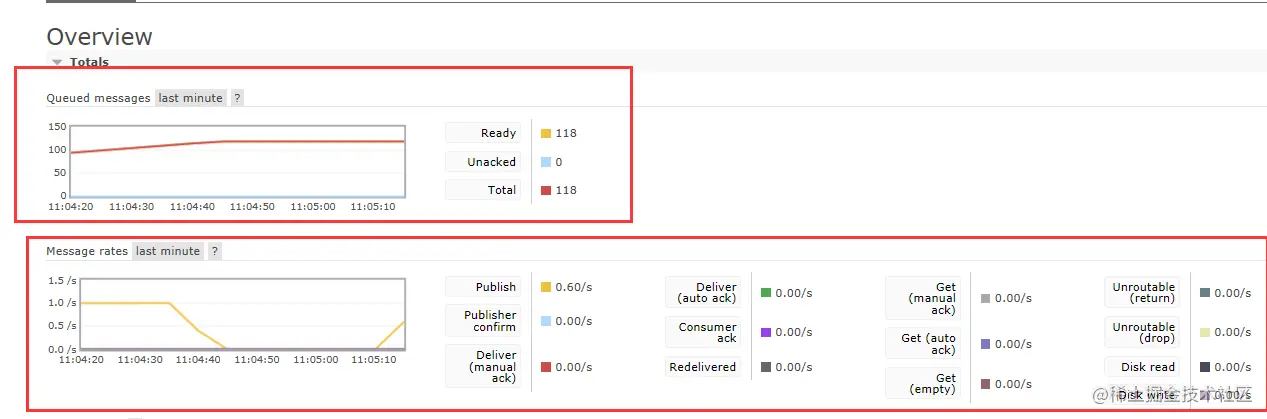Click the Redelivered label
The height and width of the screenshot is (419, 1267).
coord(703,367)
